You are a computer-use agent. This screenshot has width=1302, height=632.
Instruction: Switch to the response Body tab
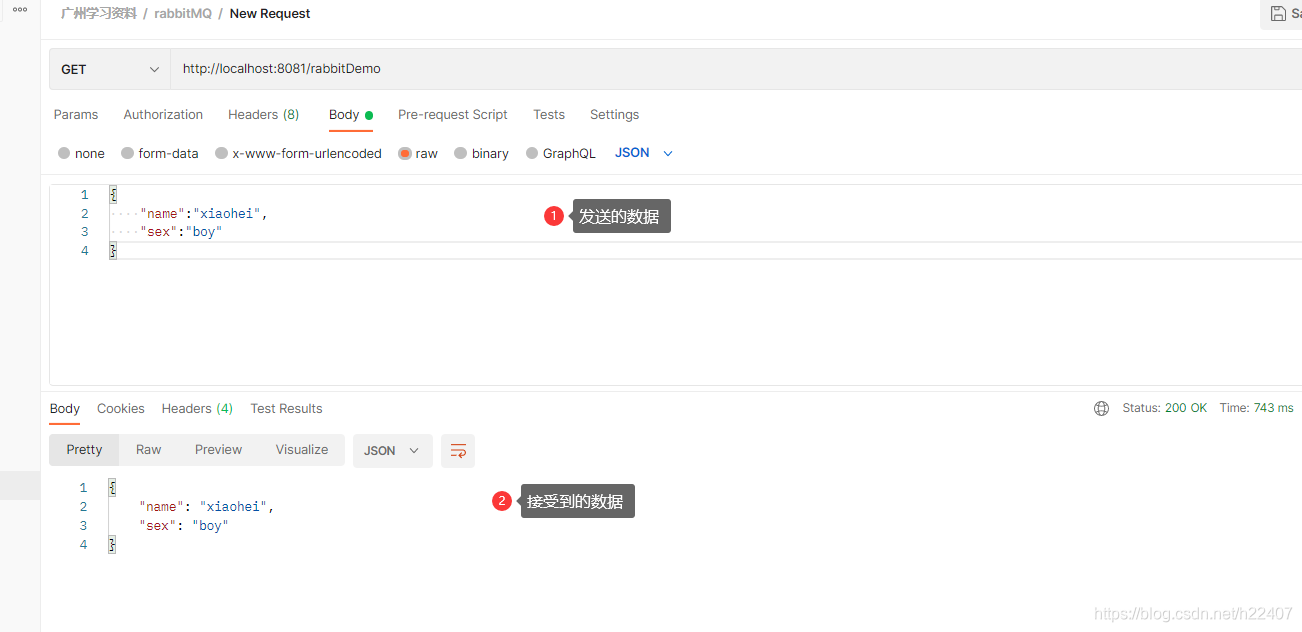click(64, 409)
